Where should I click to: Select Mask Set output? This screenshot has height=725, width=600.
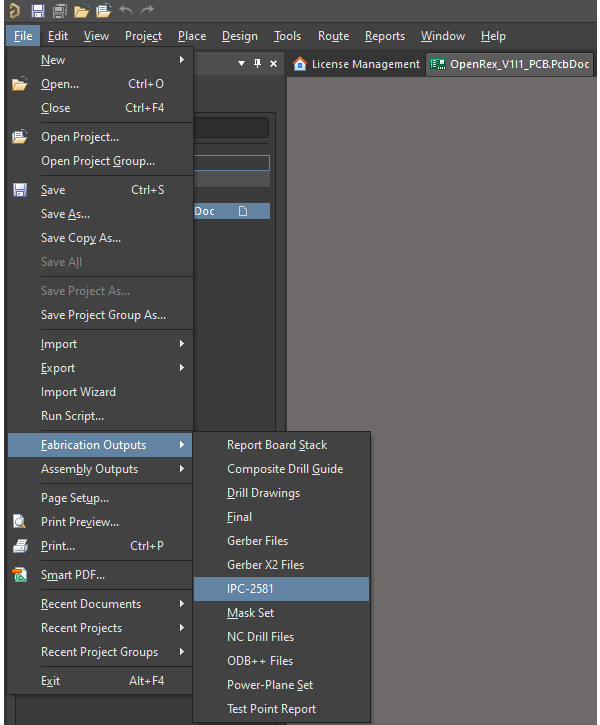pyautogui.click(x=282, y=613)
